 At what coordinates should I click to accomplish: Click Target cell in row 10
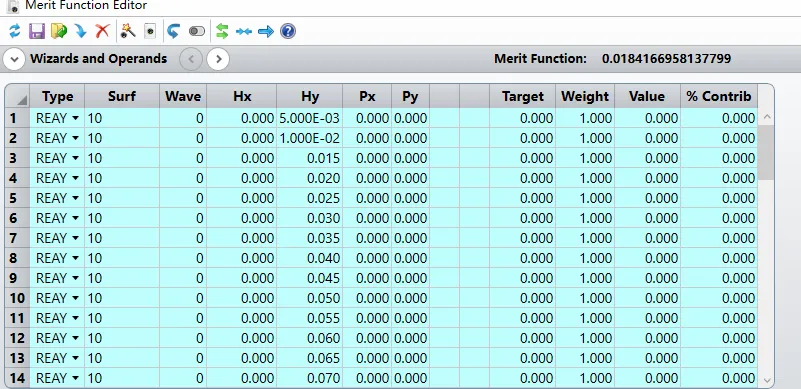(x=523, y=299)
